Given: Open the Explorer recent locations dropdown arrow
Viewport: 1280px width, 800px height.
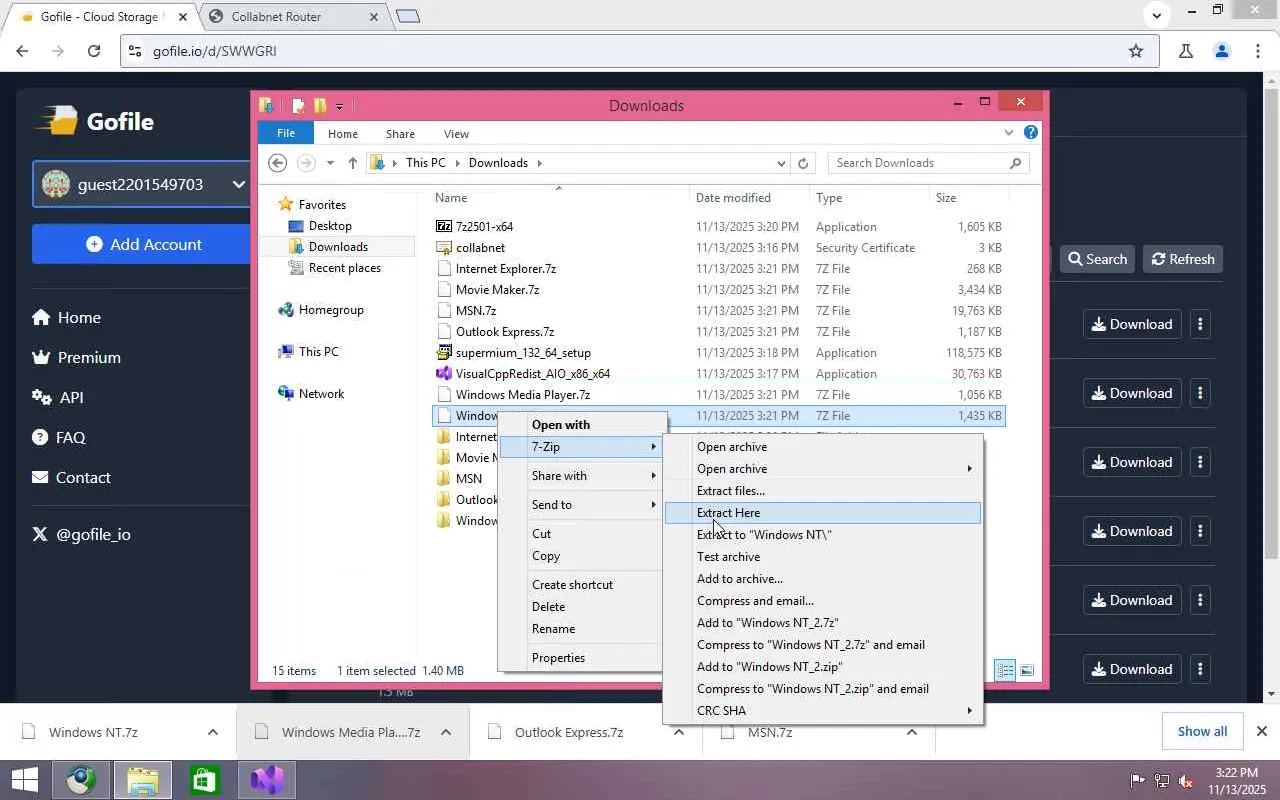Looking at the screenshot, I should click(330, 163).
